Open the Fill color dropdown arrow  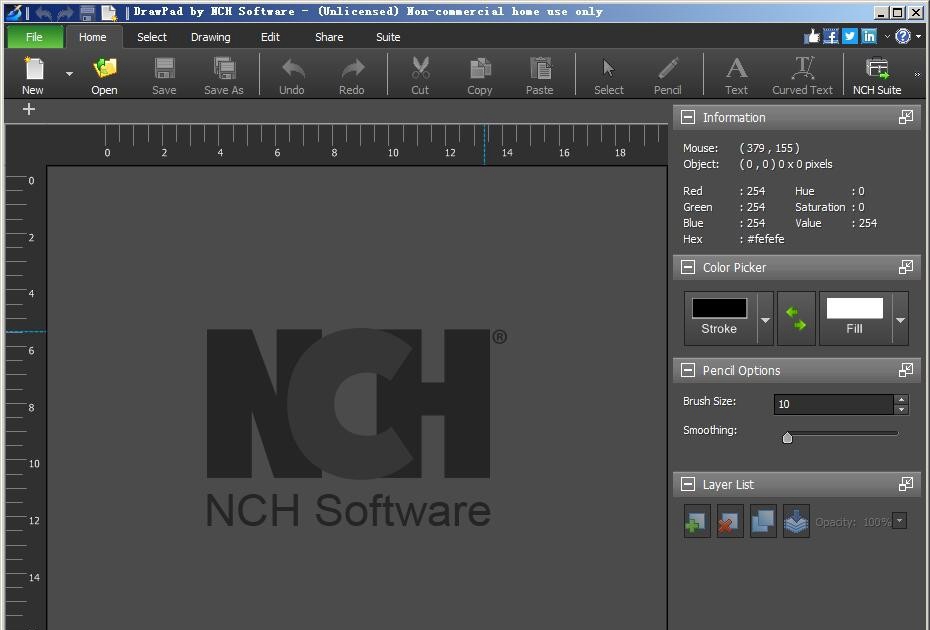click(x=900, y=319)
